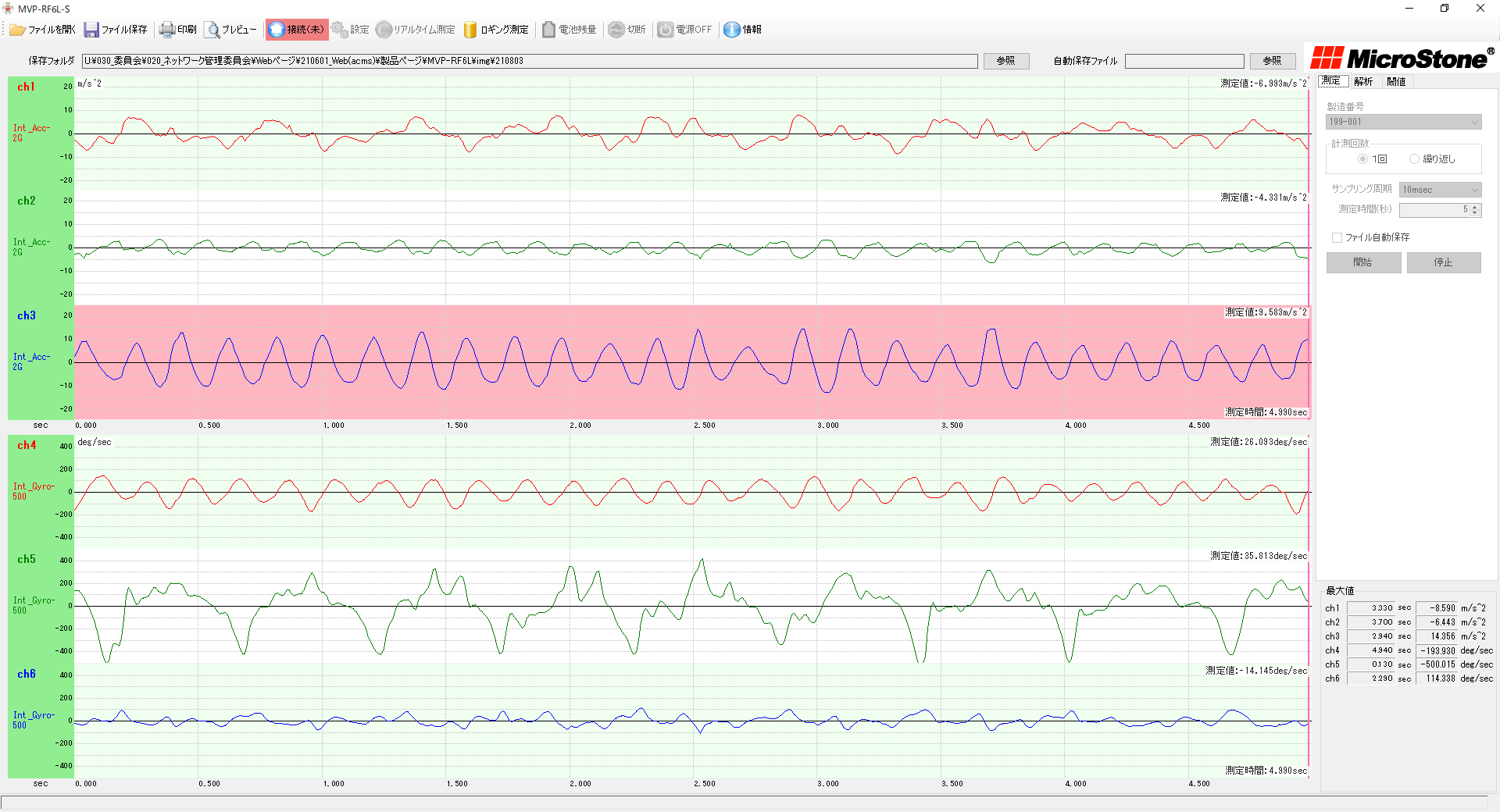1500x812 pixels.
Task: Disconnect the sensor with 切断
Action: click(627, 30)
